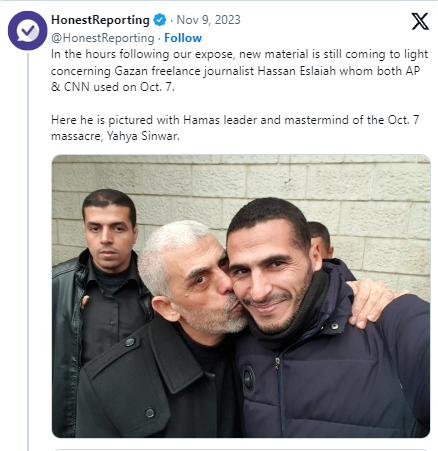Open the X logo link
This screenshot has height=451, width=438.
coord(420,21)
